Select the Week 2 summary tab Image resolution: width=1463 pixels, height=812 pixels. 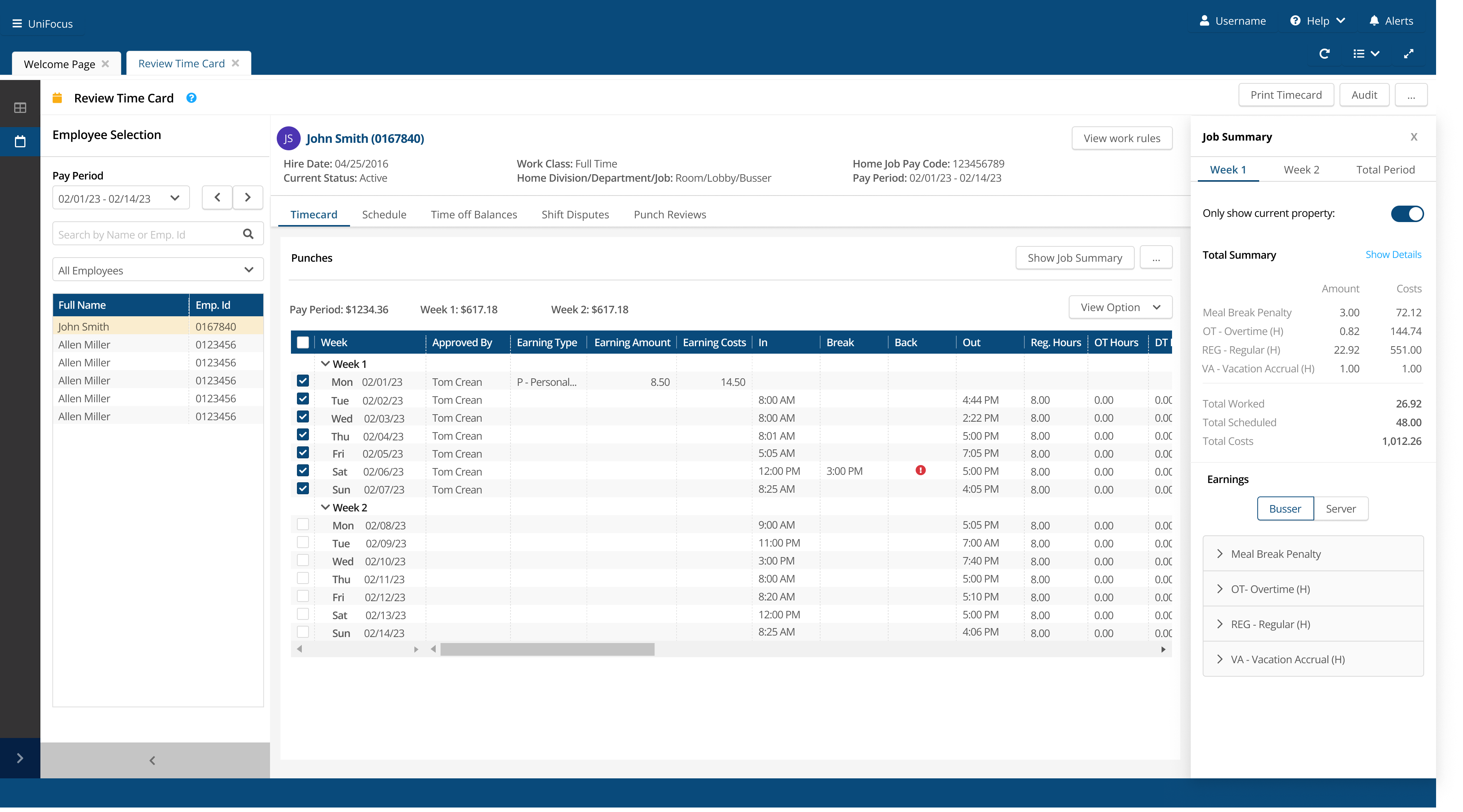point(1301,170)
